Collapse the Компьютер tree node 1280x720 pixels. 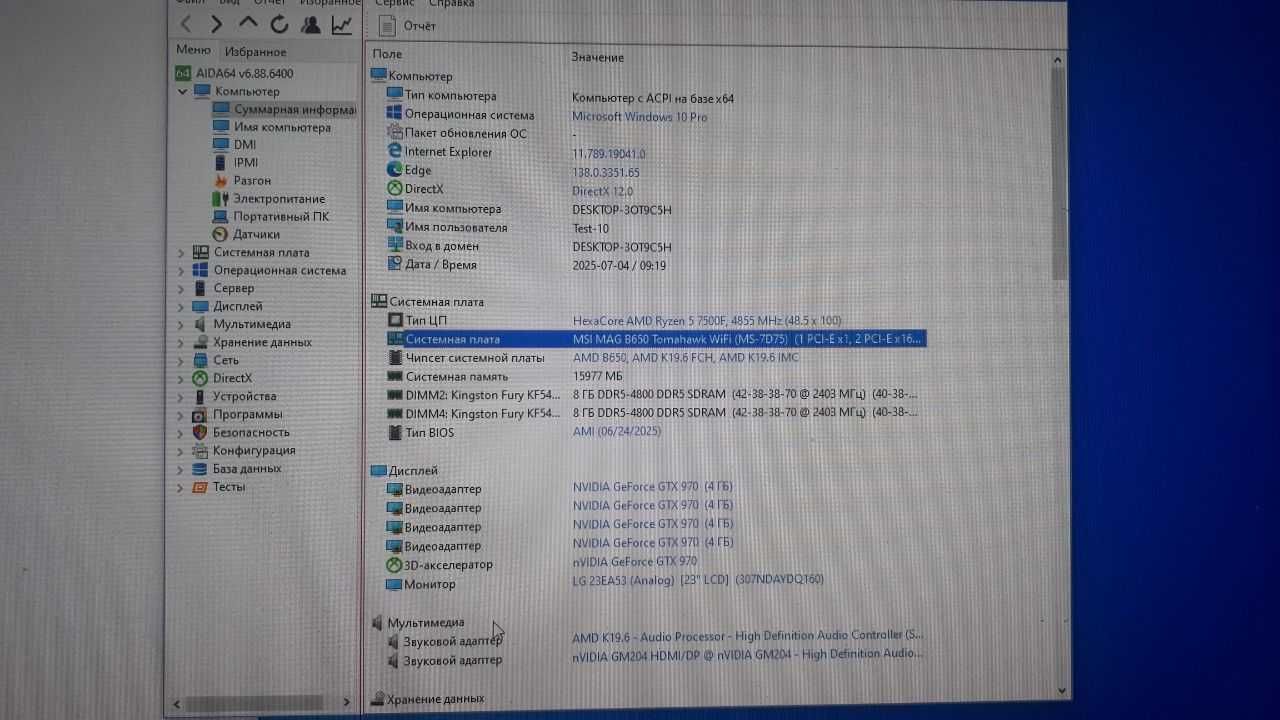coord(182,91)
